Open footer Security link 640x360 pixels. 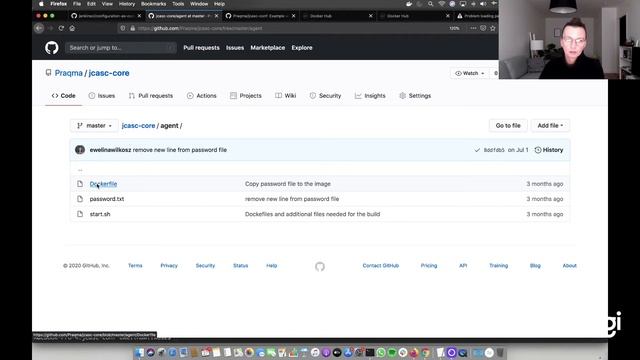pyautogui.click(x=205, y=266)
